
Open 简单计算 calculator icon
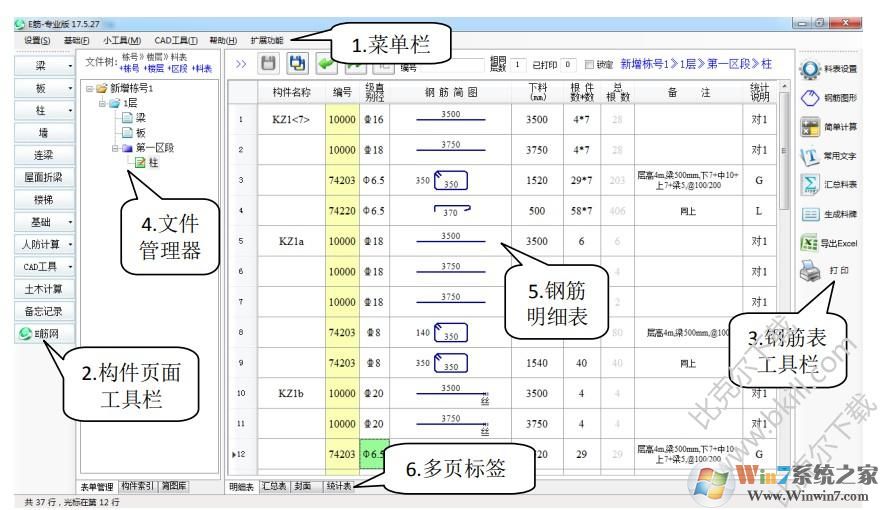pos(810,127)
